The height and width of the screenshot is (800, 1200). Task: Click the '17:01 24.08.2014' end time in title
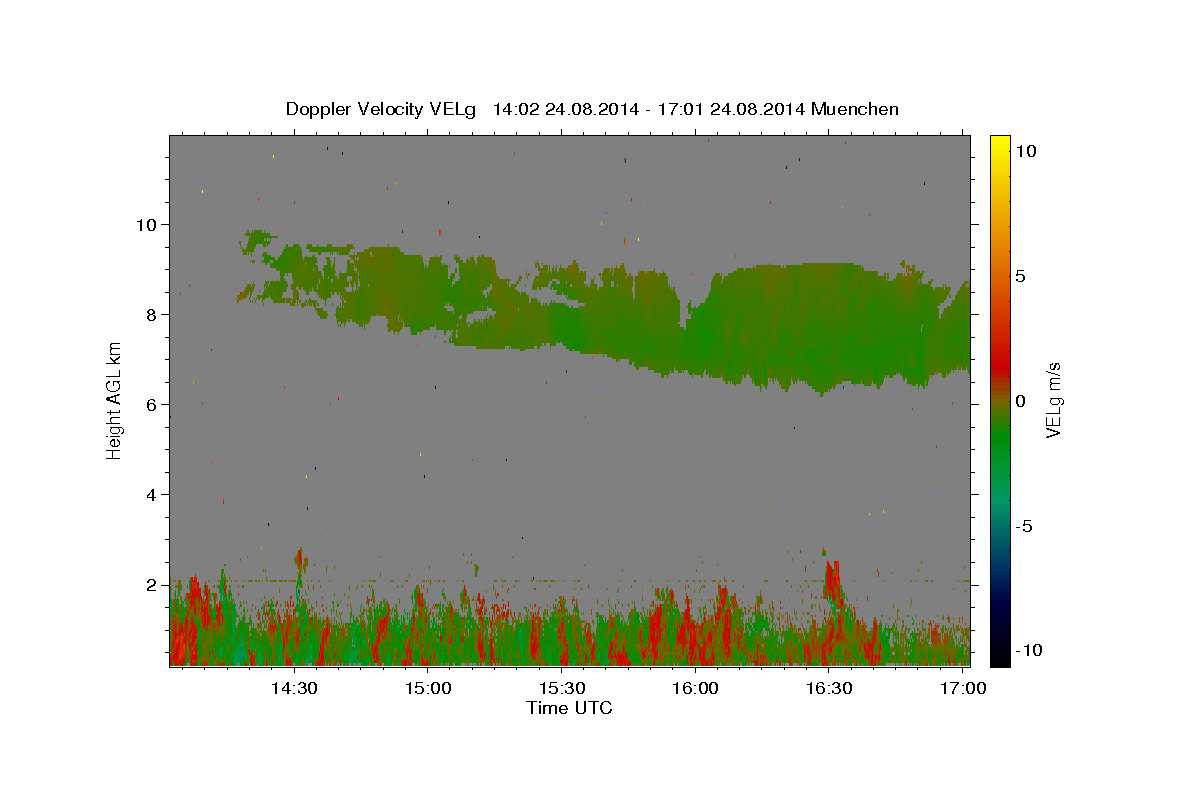point(732,109)
